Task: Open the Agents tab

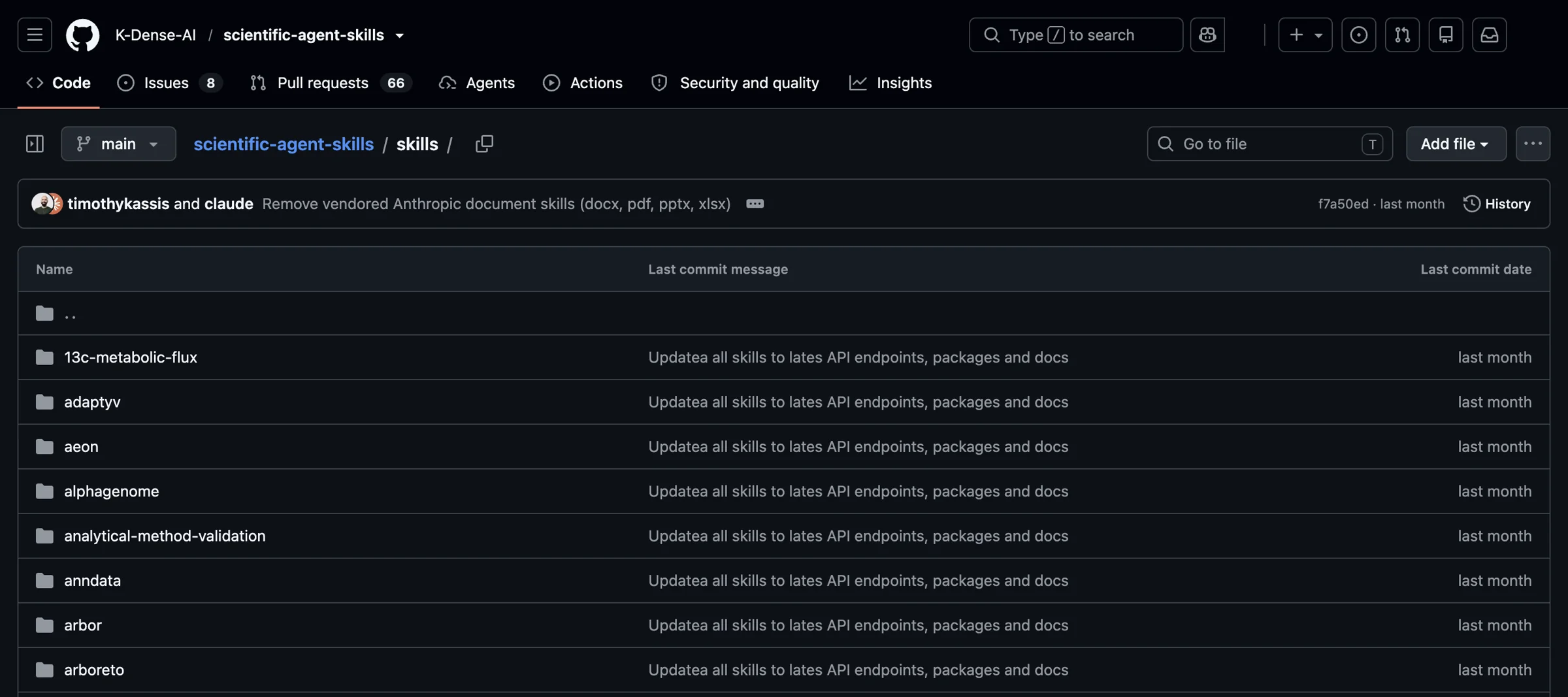Action: tap(476, 83)
